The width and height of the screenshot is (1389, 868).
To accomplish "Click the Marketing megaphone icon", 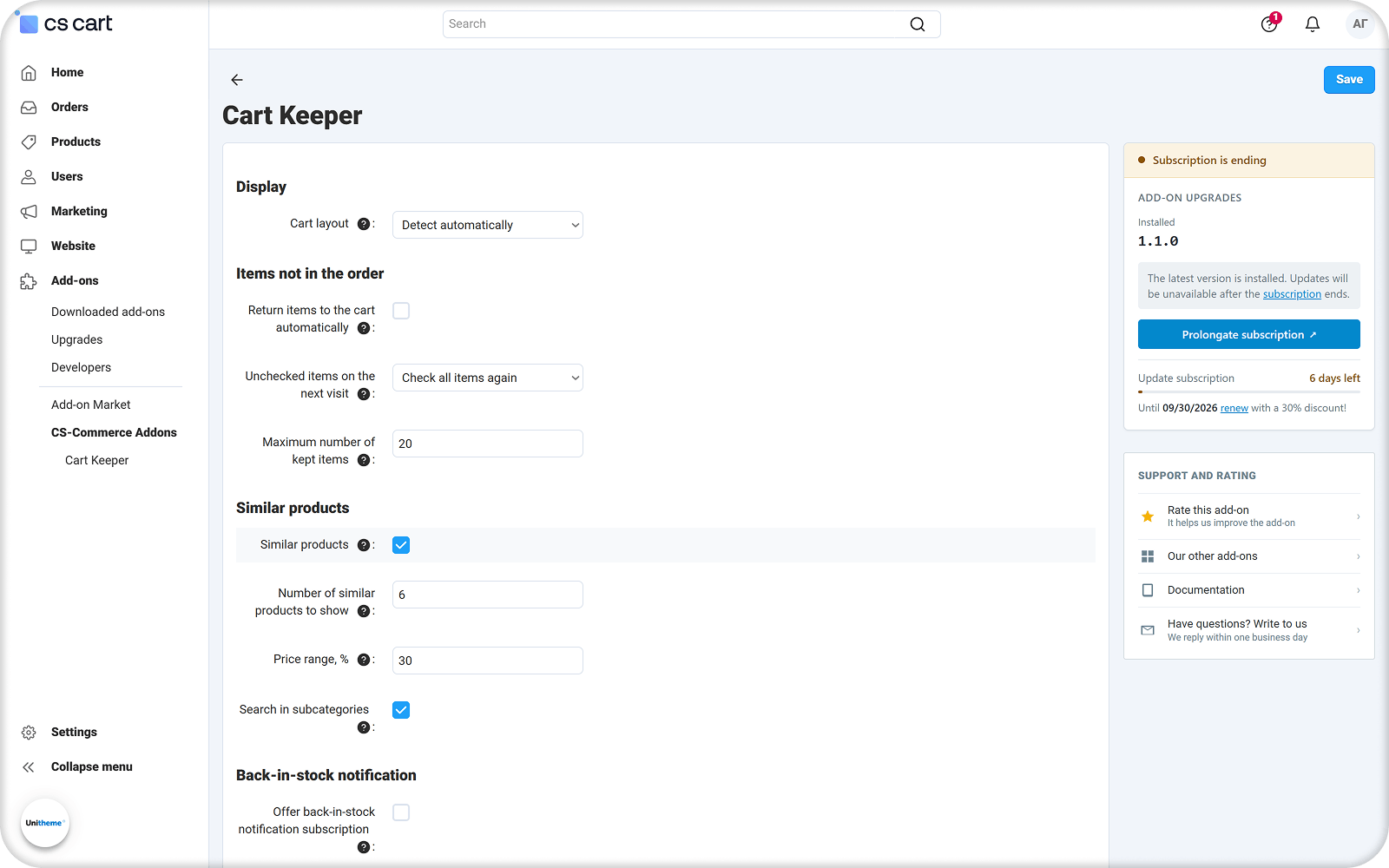I will (29, 211).
